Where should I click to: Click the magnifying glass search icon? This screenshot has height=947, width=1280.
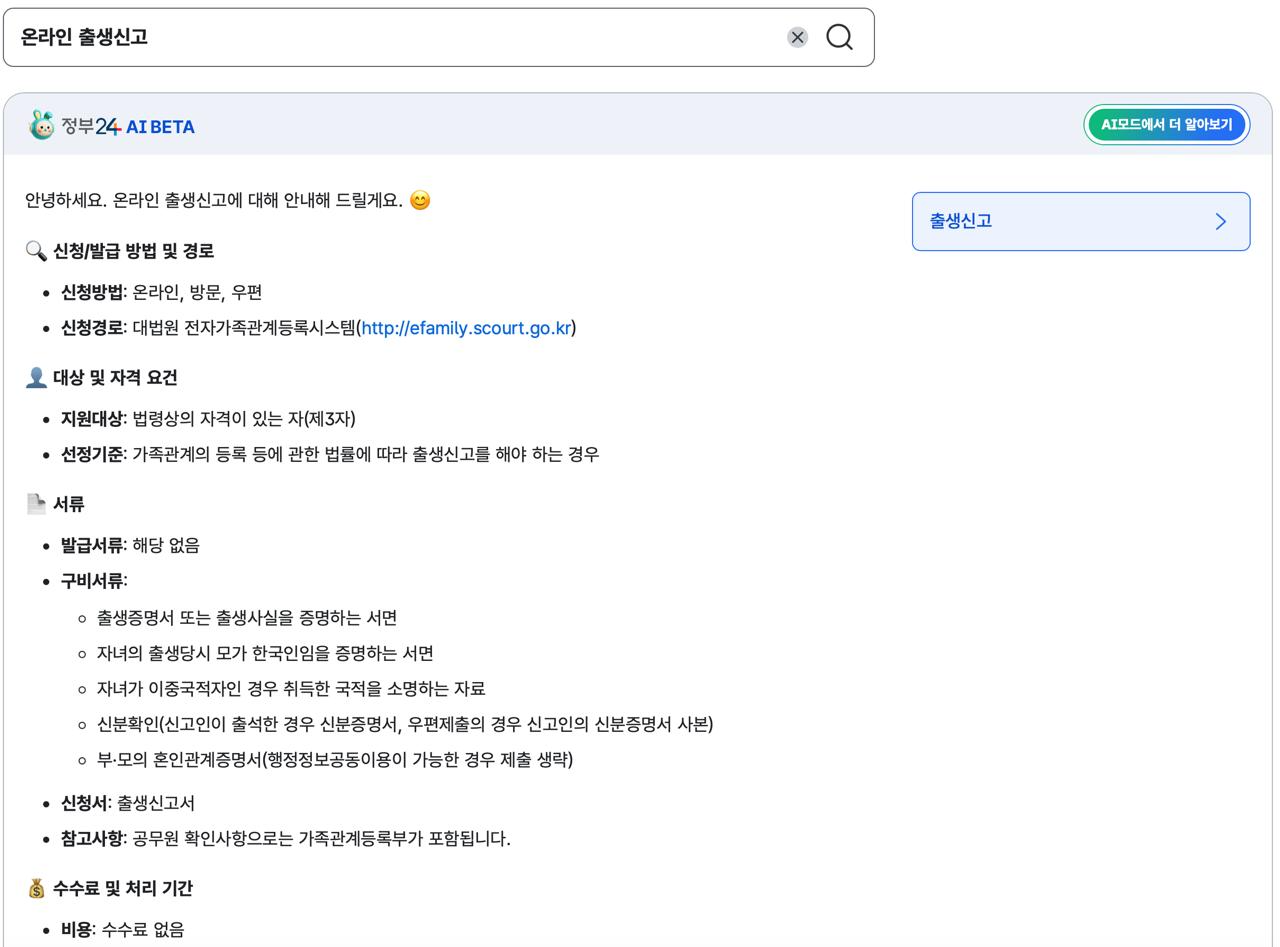pos(840,38)
